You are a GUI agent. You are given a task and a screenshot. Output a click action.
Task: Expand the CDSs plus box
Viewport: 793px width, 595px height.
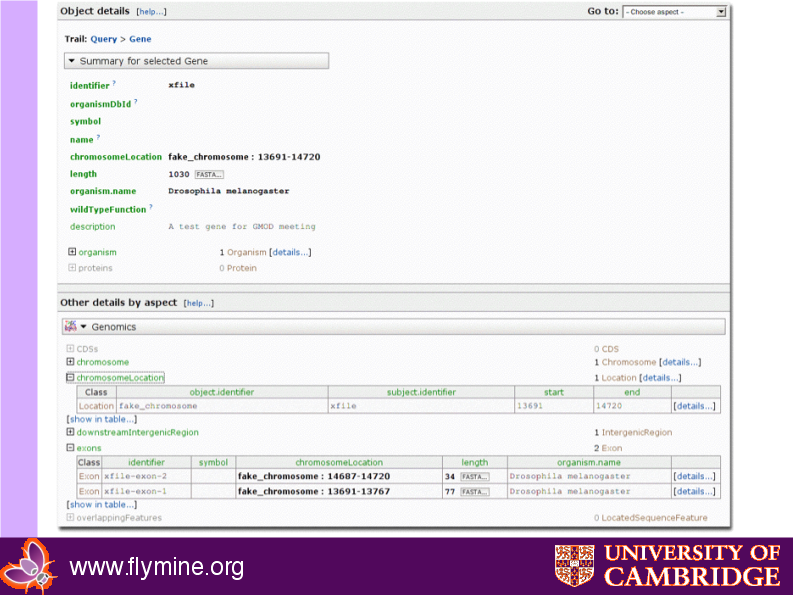[x=70, y=348]
